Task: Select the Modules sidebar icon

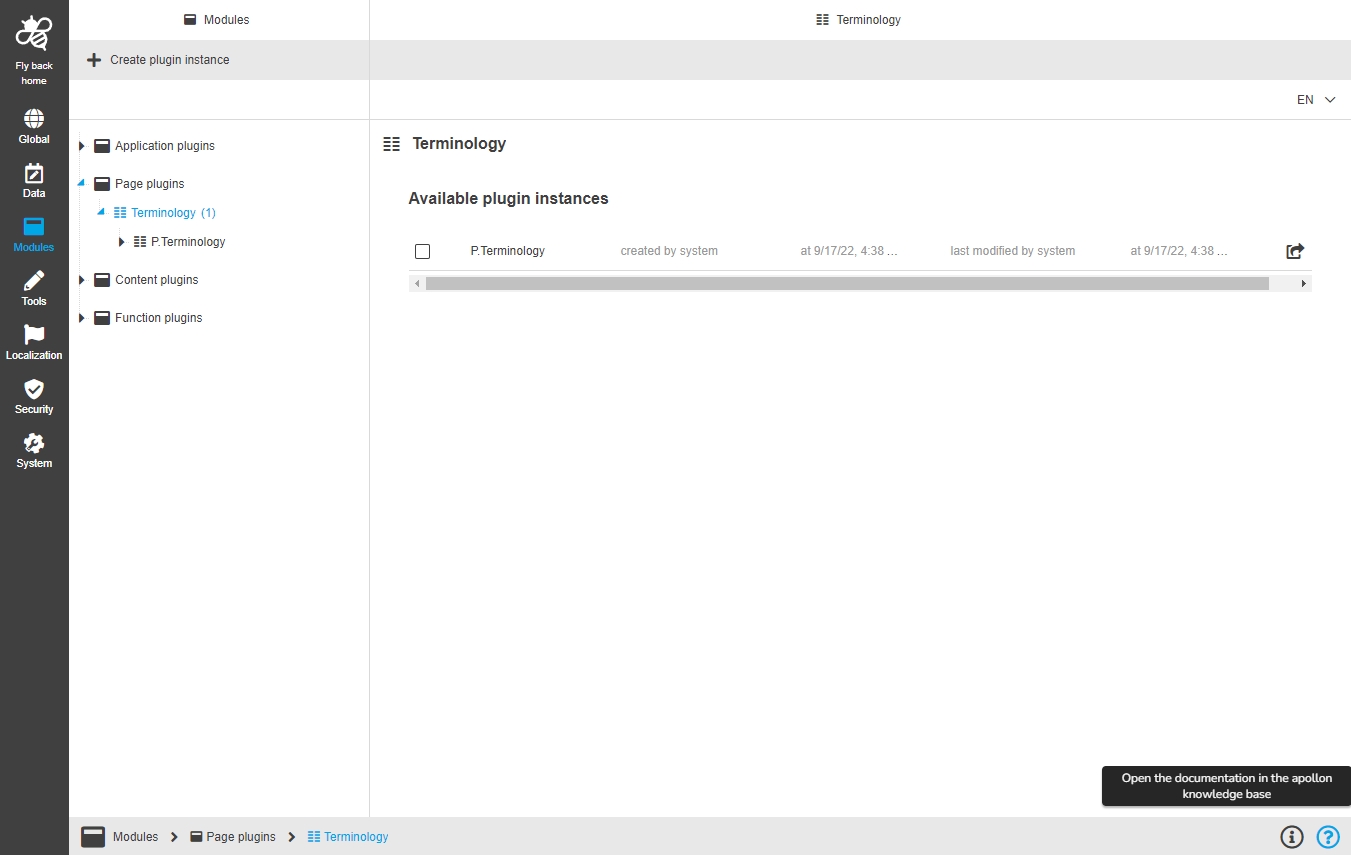Action: (x=34, y=227)
